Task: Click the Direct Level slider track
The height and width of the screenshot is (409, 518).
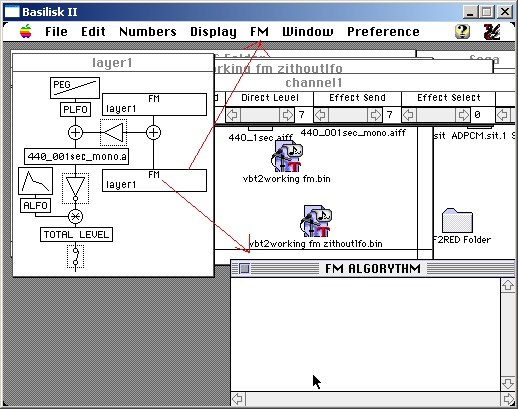Action: tap(260, 115)
